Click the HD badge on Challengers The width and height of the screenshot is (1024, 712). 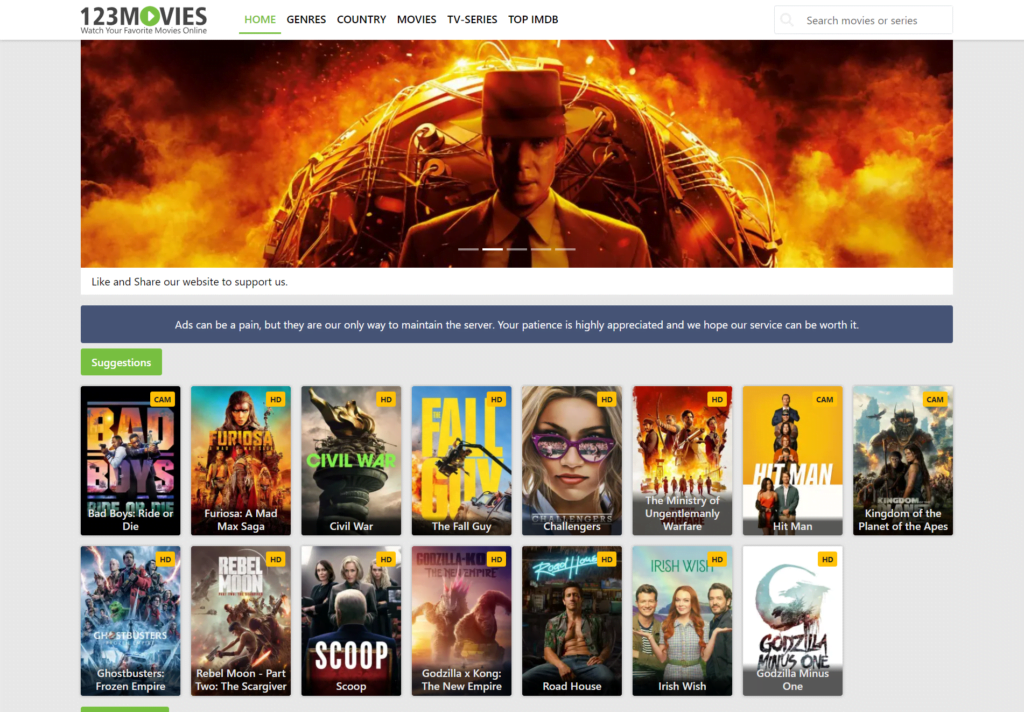604,399
